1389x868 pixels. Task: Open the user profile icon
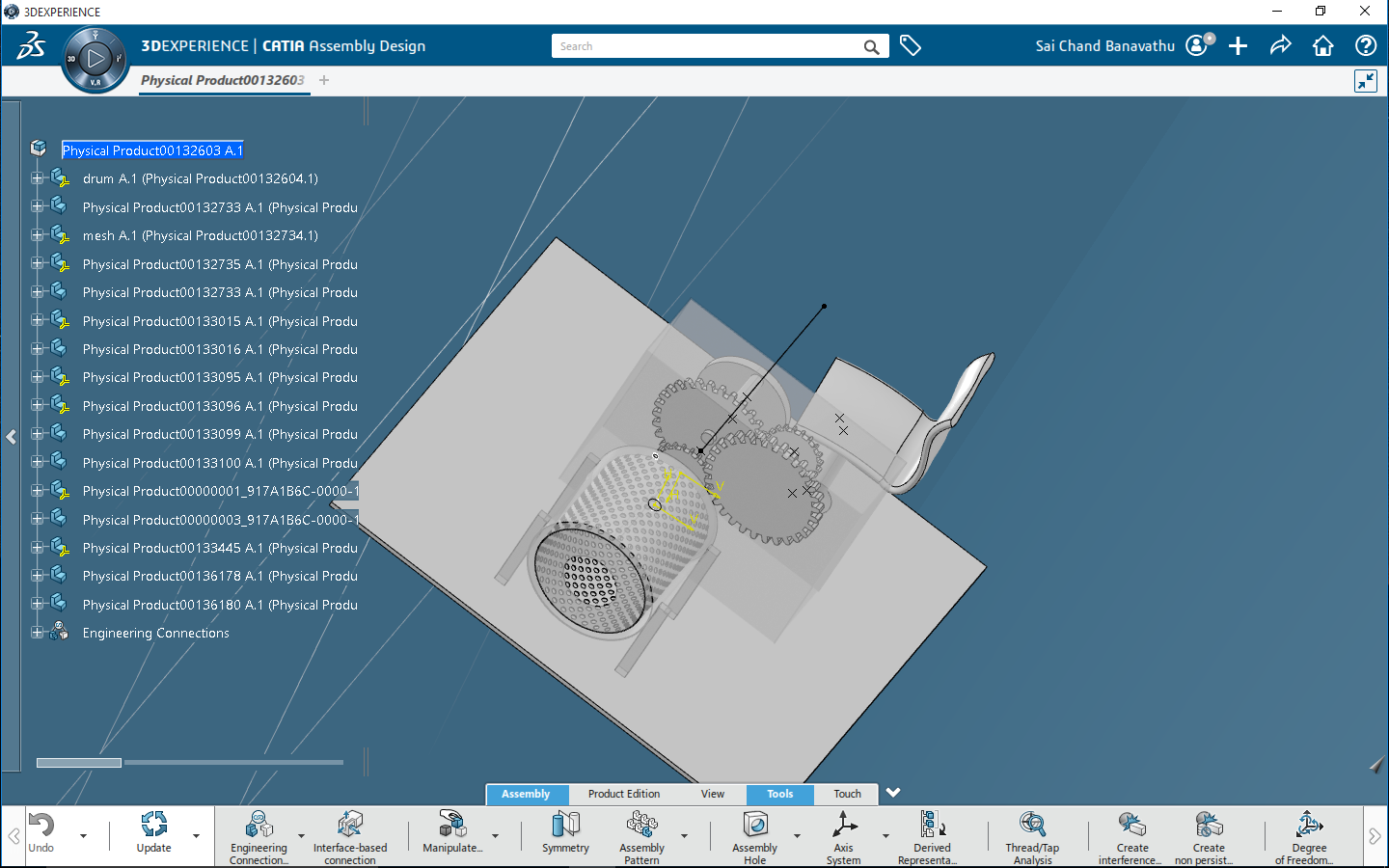pos(1199,45)
